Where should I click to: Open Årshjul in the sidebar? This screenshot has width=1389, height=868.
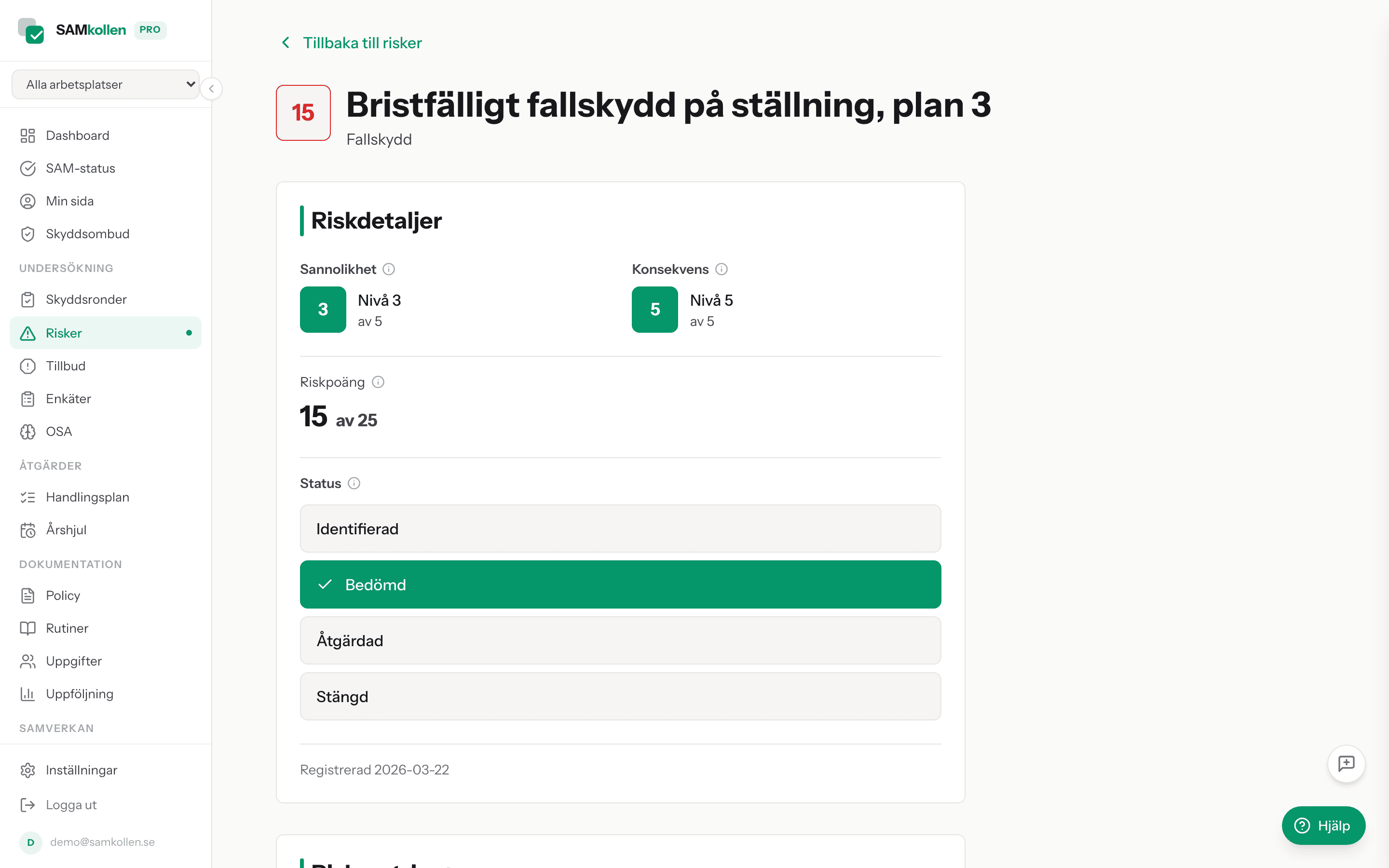66,530
